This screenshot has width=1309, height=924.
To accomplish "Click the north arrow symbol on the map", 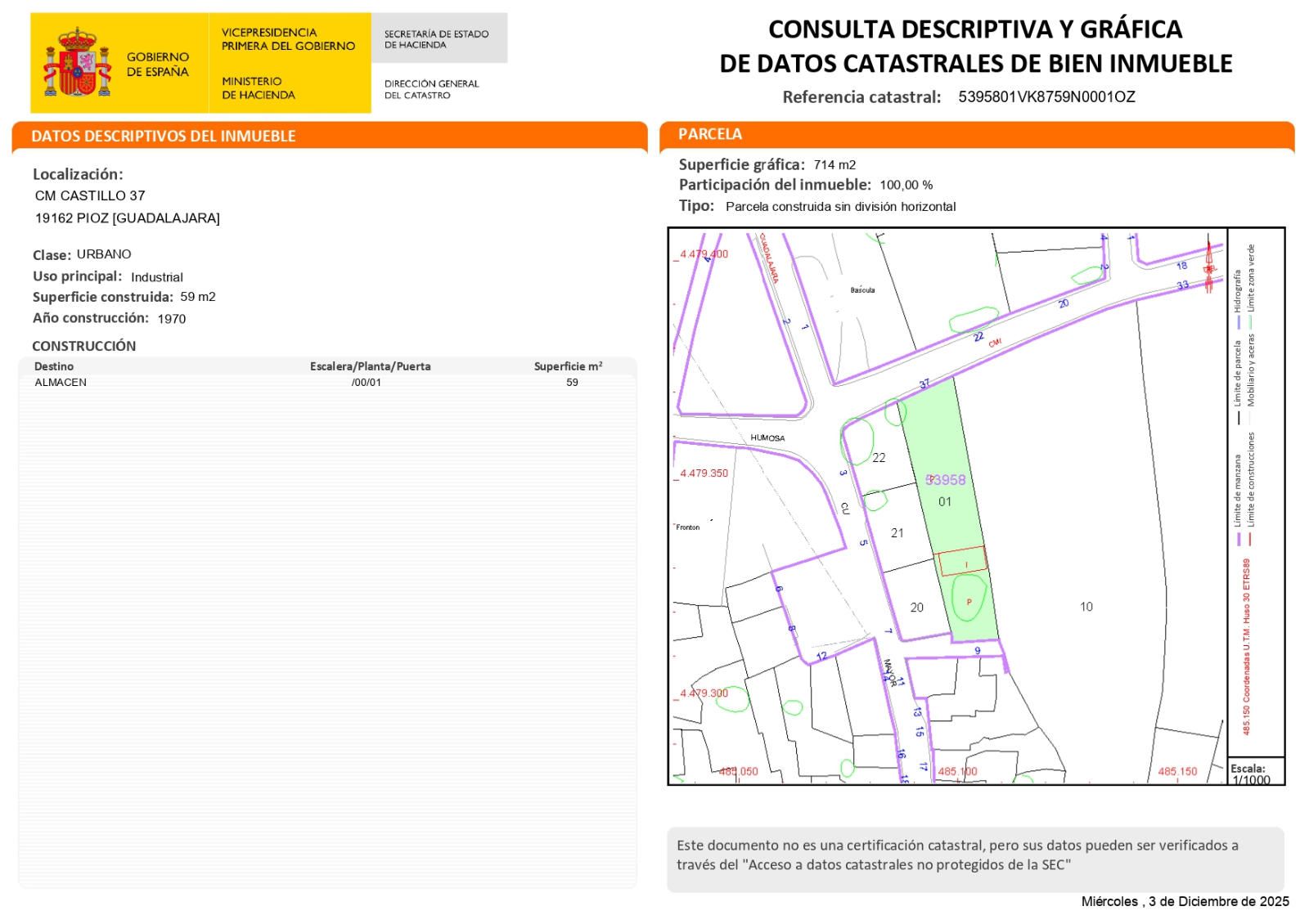I will coord(1209,263).
